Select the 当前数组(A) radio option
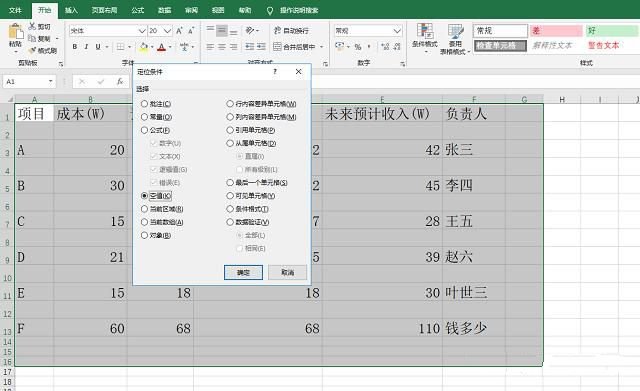The width and height of the screenshot is (640, 391). pyautogui.click(x=144, y=222)
